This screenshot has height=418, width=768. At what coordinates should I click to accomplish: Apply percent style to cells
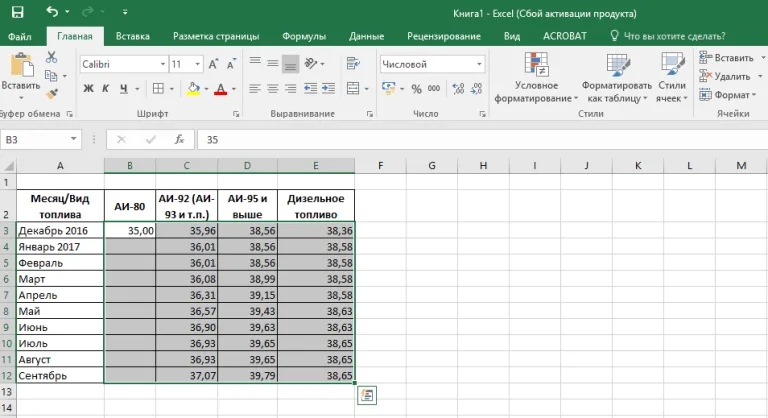click(x=416, y=89)
